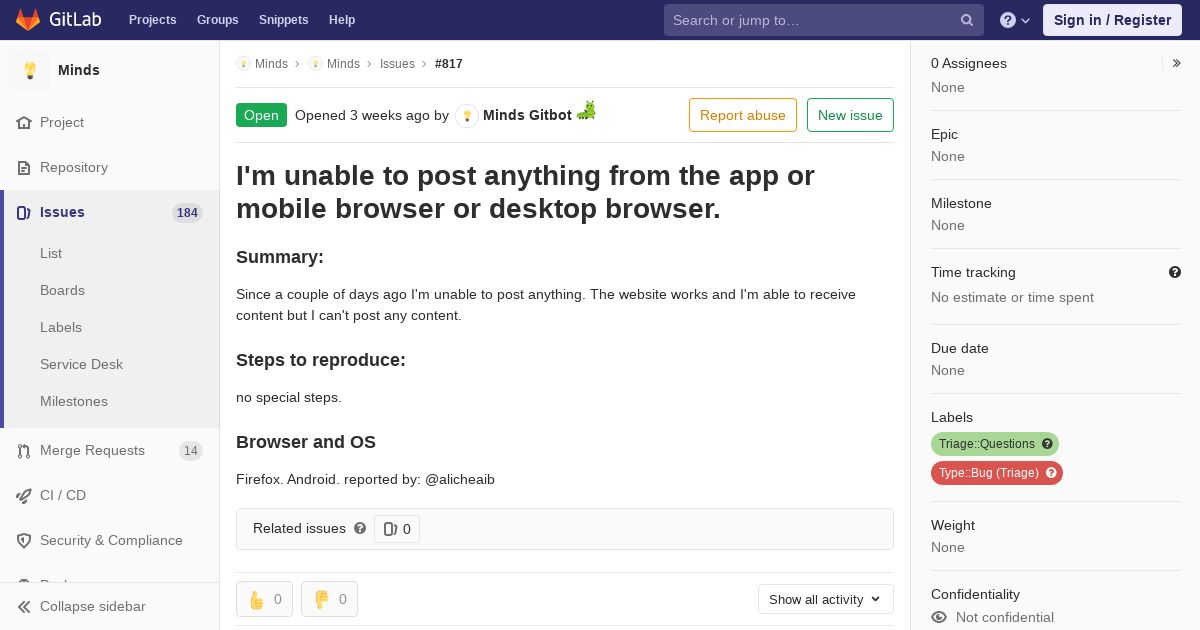Click the Minds Gitbot author link
The height and width of the screenshot is (630, 1200).
527,115
